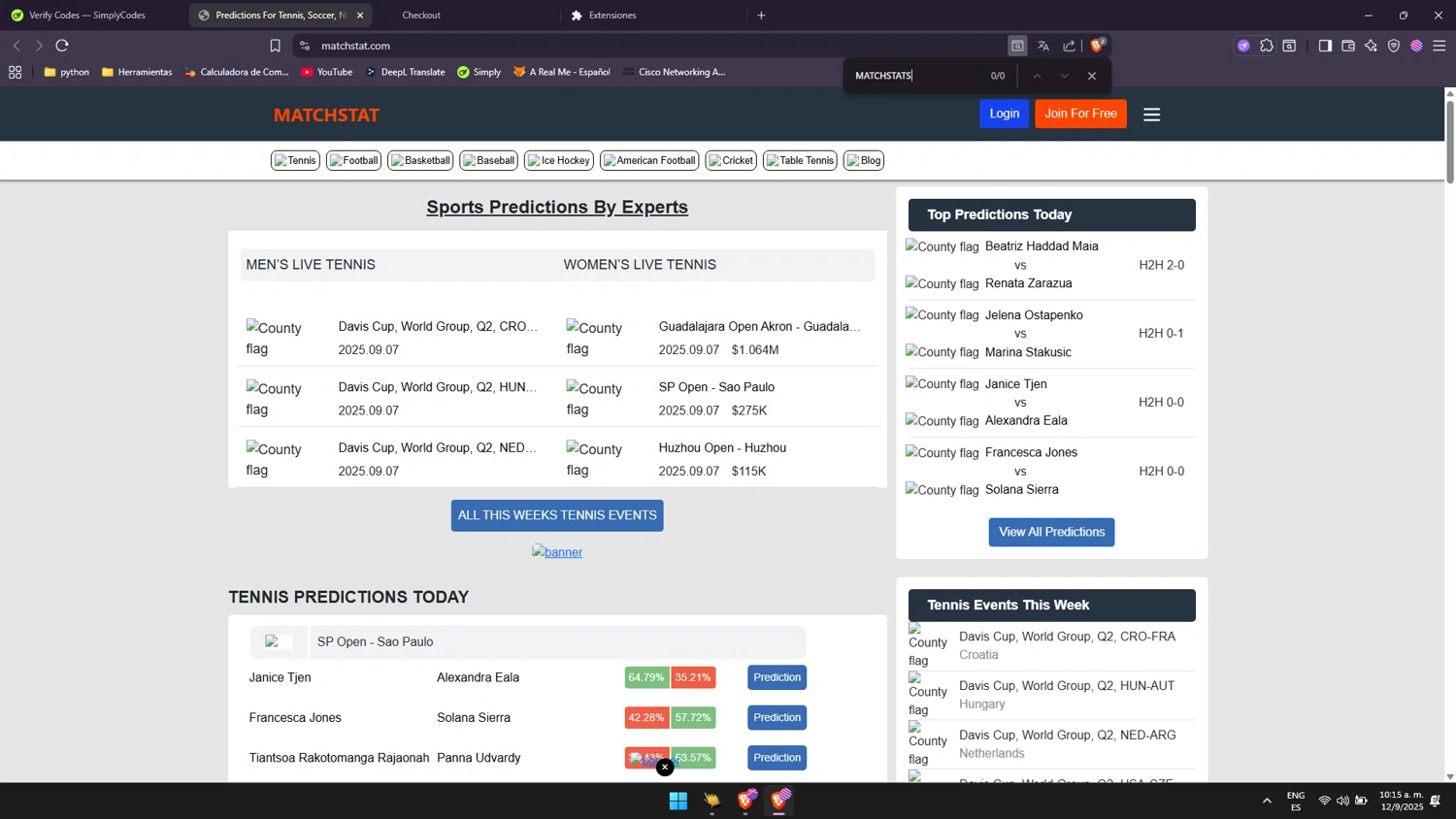Open the striped profile avatar icon

coord(1416,46)
